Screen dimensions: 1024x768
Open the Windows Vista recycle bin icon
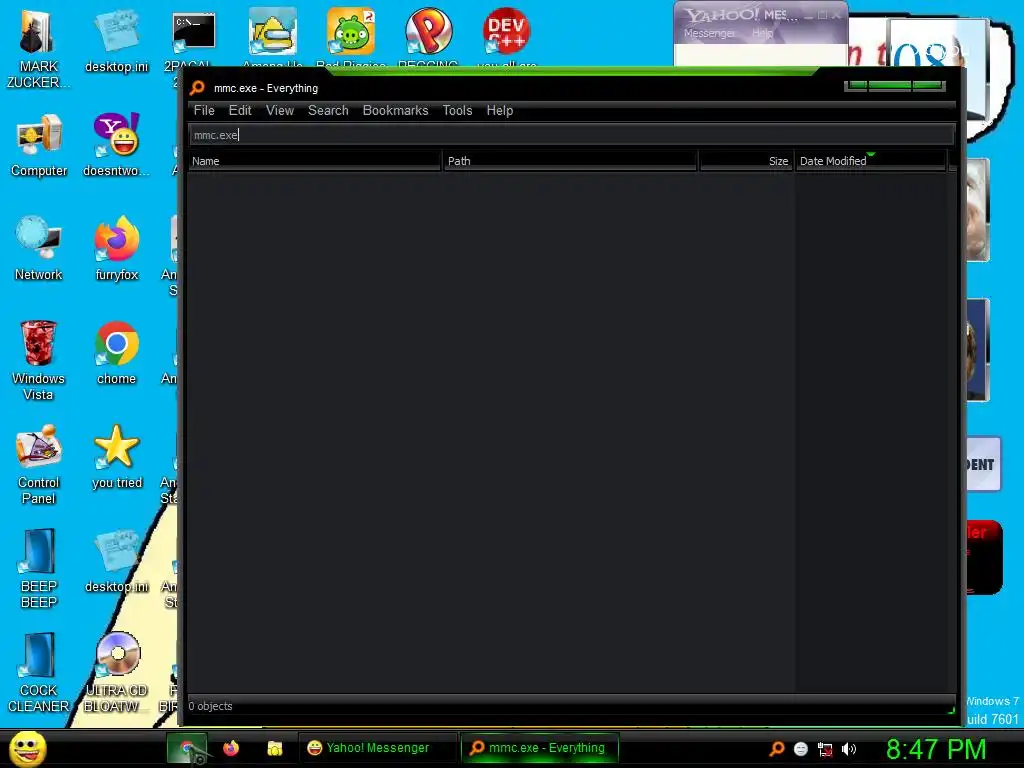pos(38,360)
